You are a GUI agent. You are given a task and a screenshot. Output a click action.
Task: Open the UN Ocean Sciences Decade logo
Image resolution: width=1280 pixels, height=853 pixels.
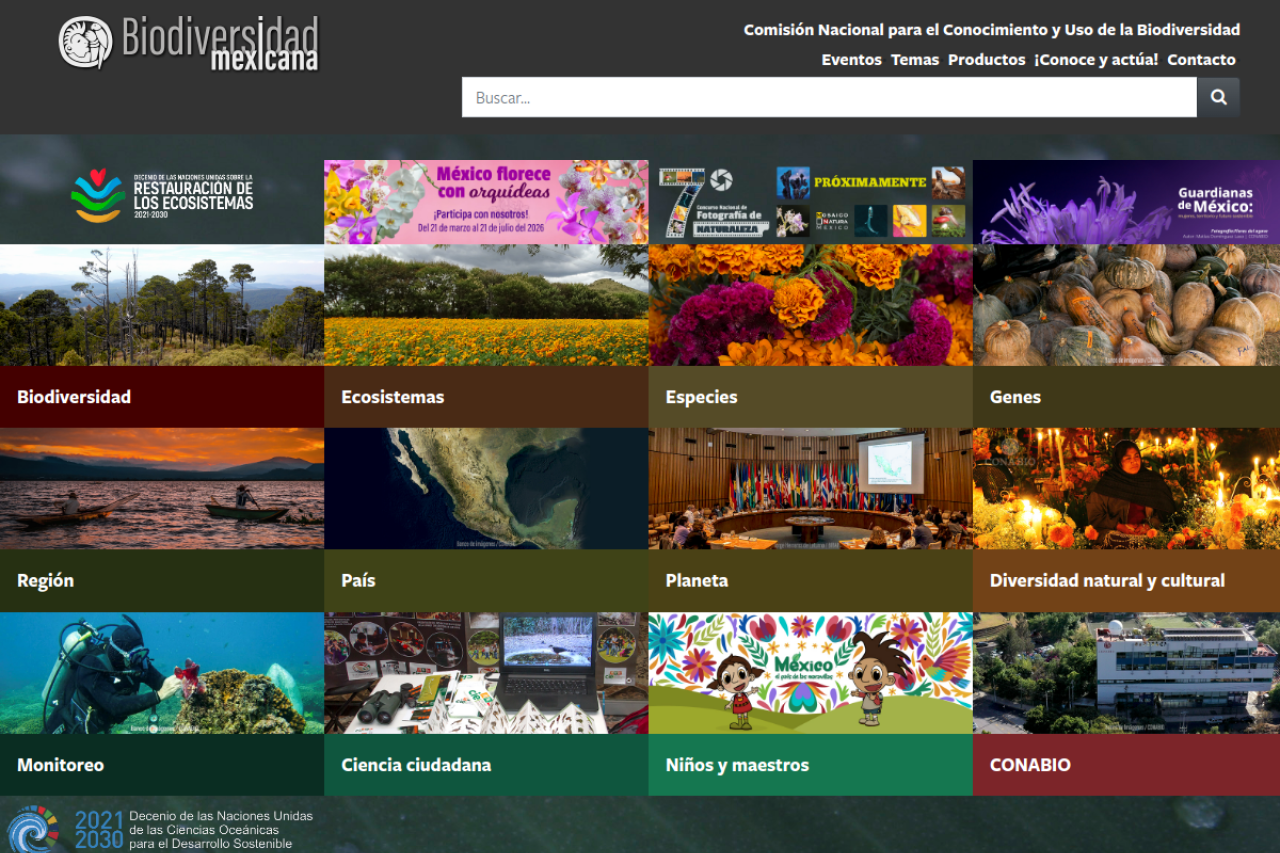coord(160,829)
